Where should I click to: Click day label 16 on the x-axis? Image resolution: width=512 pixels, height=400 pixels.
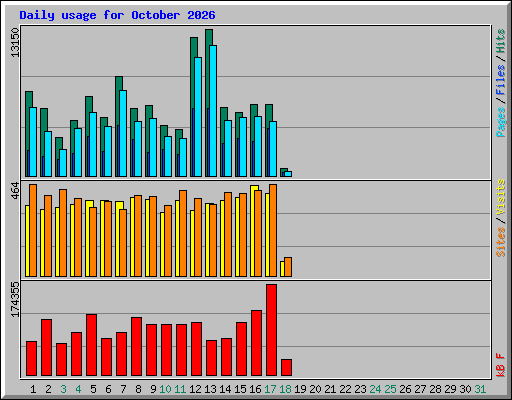[x=255, y=389]
